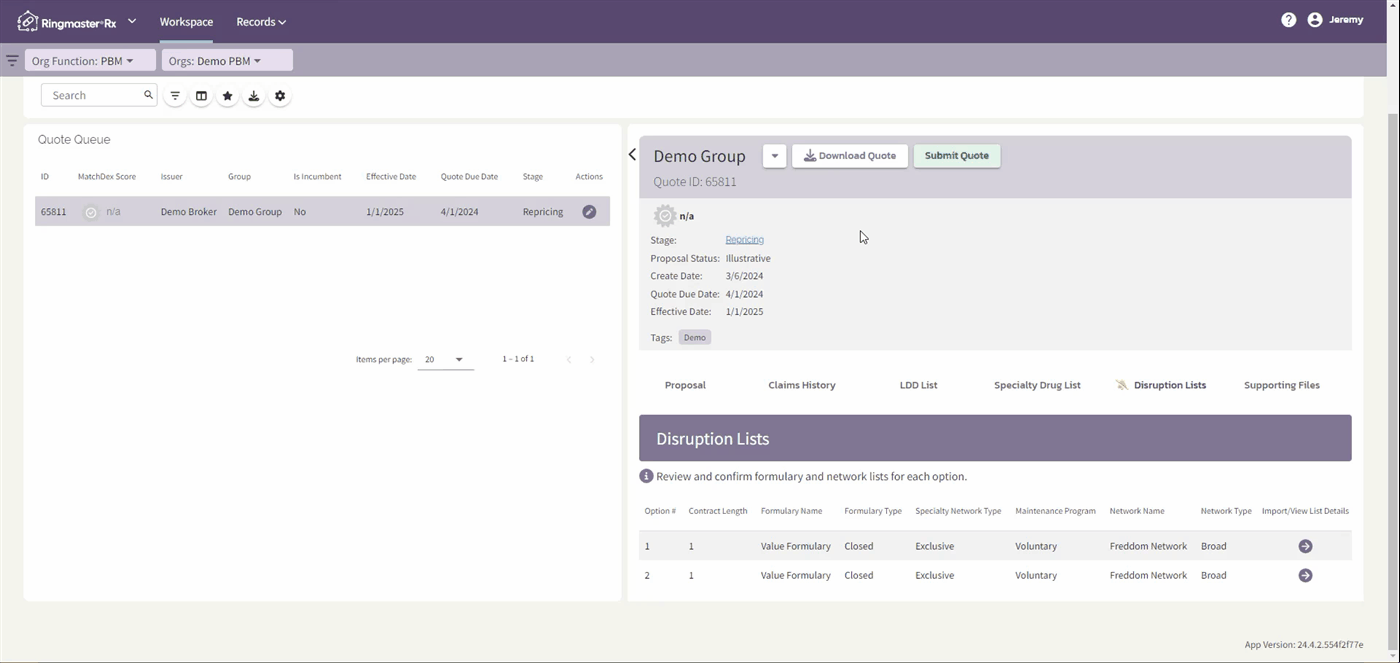
Task: Open the Records menu in the top bar
Action: click(259, 21)
